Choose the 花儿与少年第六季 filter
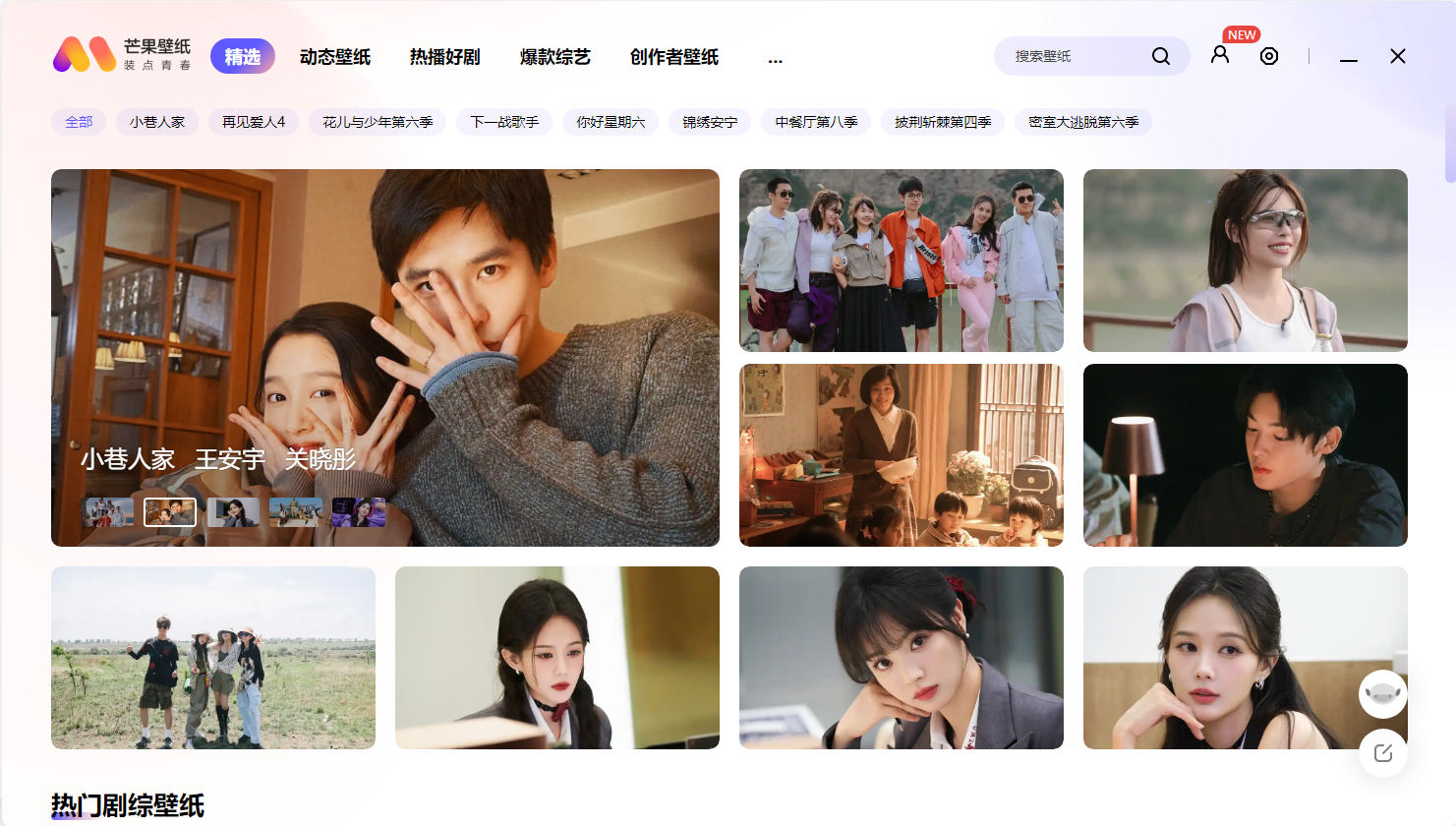The width and height of the screenshot is (1456, 826). pos(378,122)
